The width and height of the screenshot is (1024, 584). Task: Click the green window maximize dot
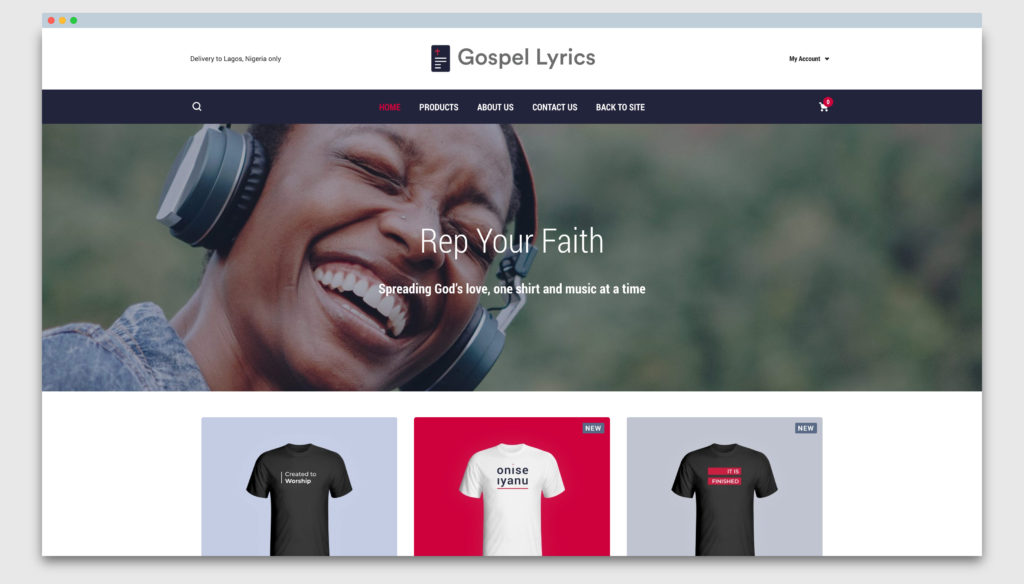[74, 20]
